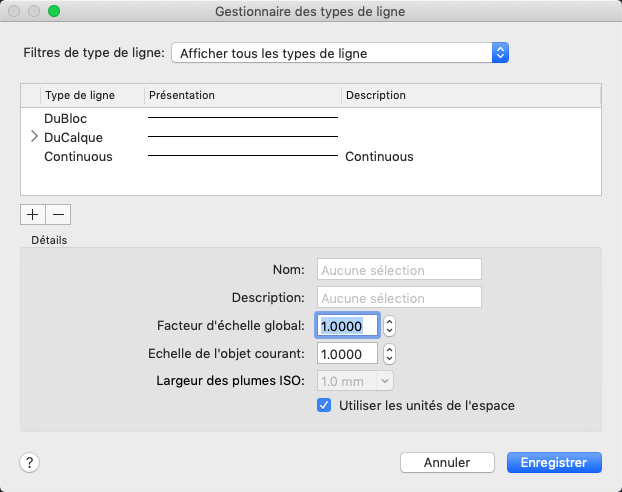Open Largeur des plumes ISO dropdown

pyautogui.click(x=356, y=380)
